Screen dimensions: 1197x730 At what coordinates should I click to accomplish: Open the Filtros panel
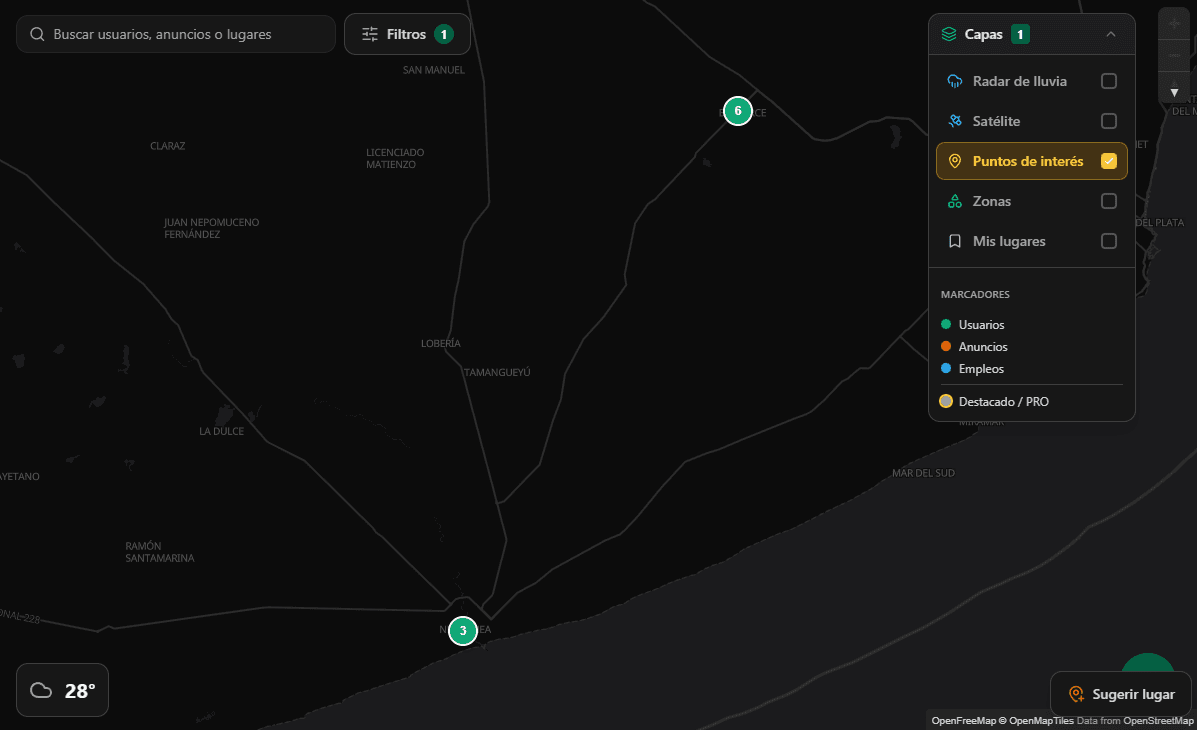point(407,34)
